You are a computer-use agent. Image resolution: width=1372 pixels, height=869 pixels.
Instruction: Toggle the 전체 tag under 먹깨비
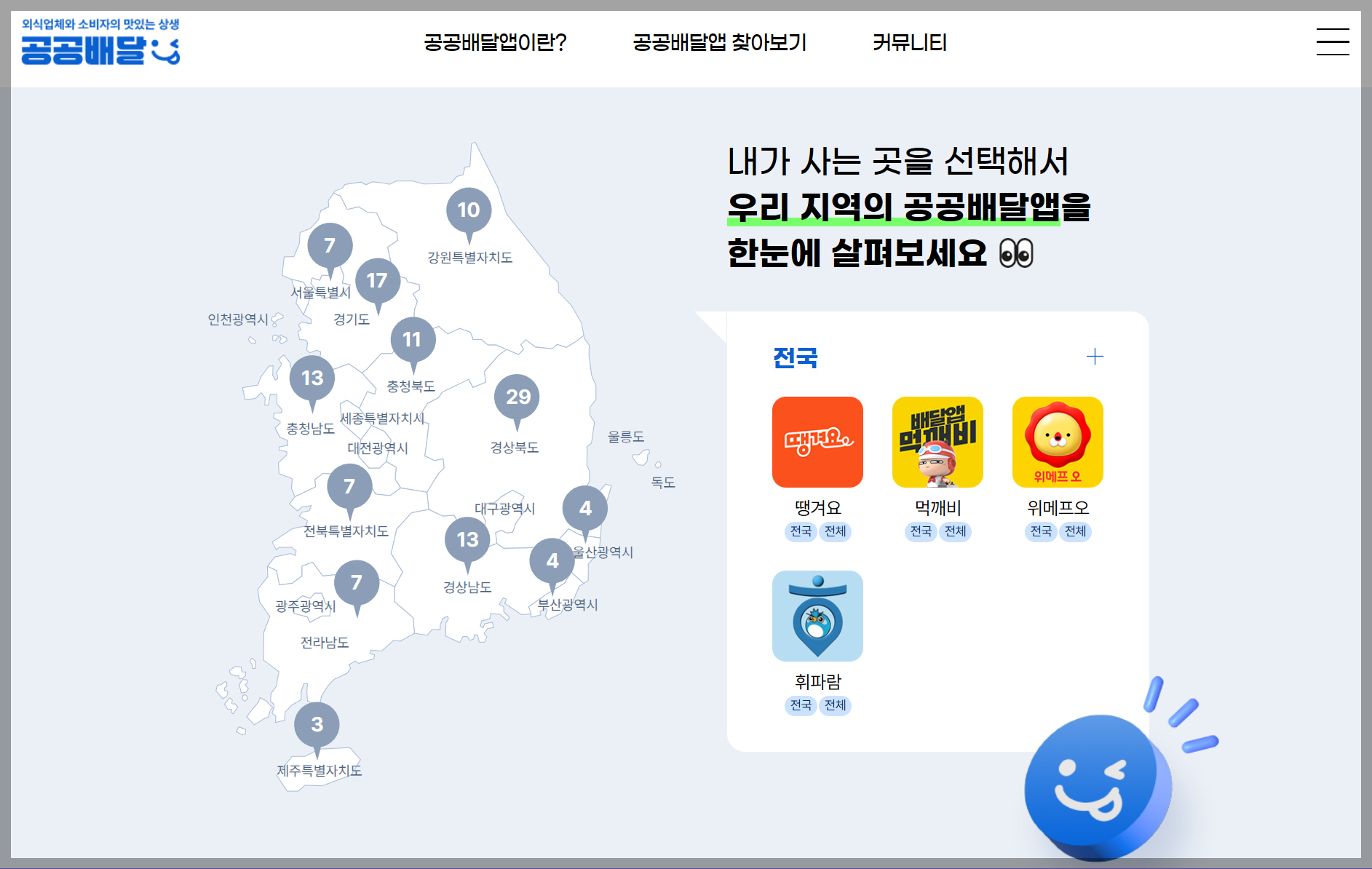pos(956,532)
